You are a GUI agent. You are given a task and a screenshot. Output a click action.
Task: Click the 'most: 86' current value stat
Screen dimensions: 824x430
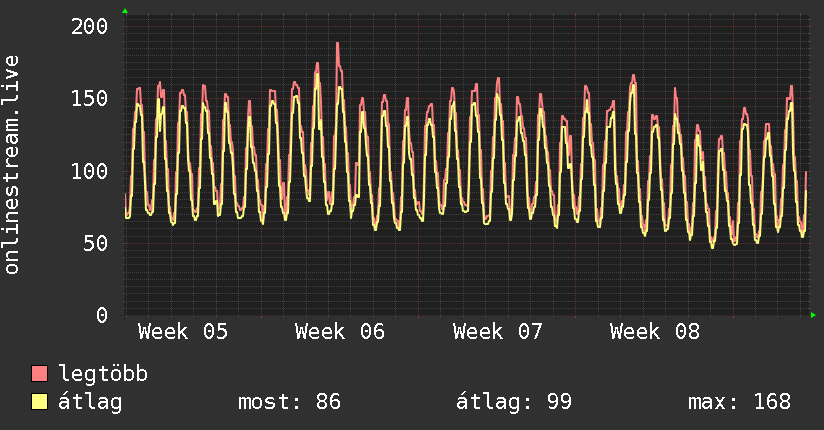(x=289, y=402)
